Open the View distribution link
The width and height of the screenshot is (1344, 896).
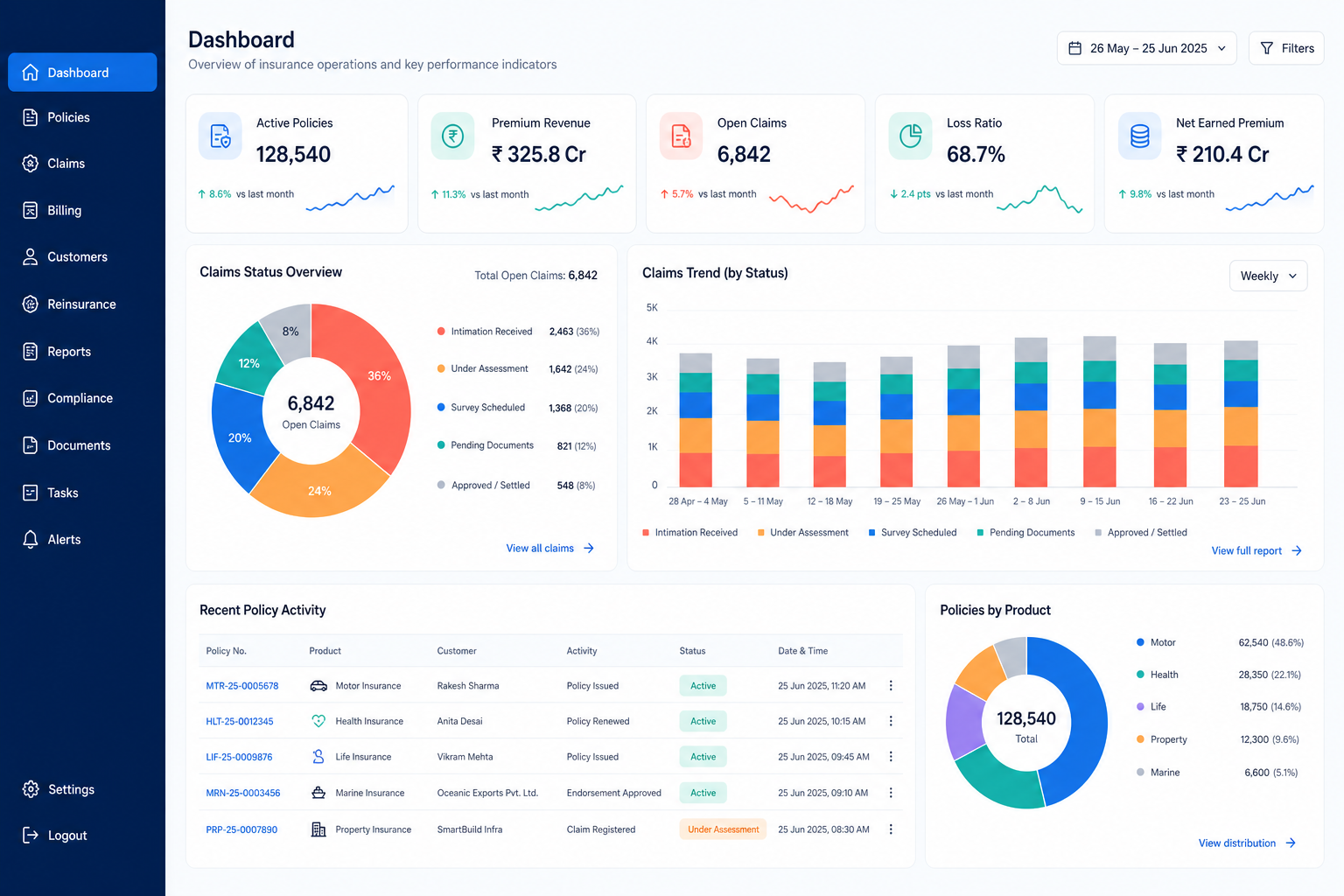1247,843
